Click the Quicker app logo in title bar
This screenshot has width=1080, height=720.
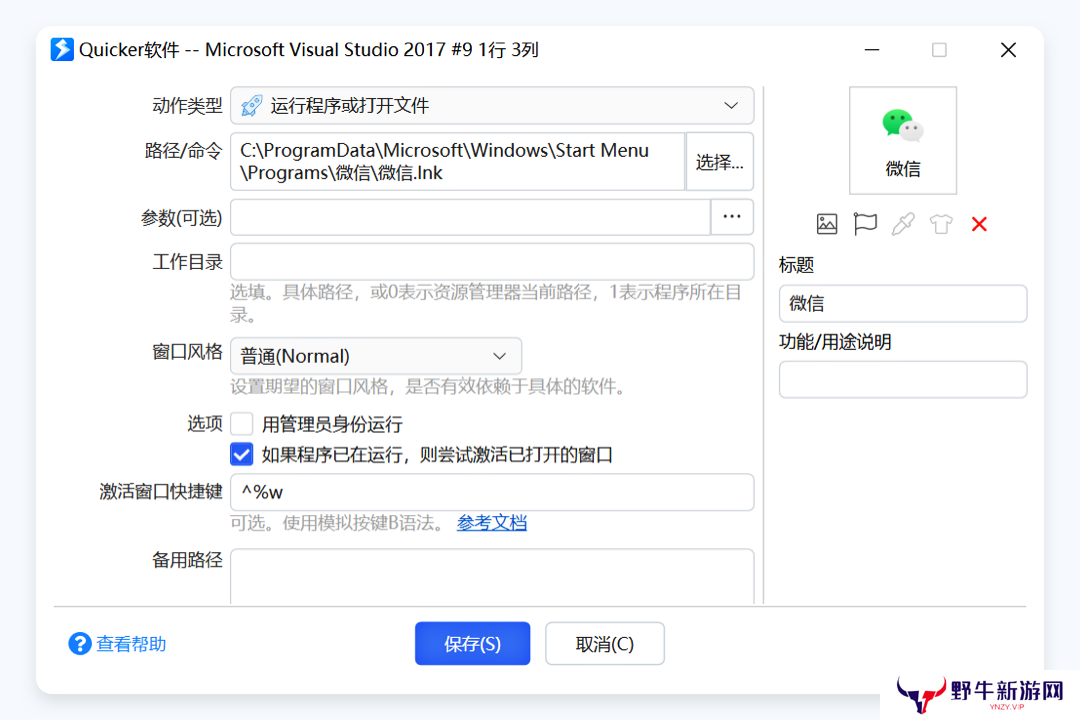click(x=62, y=50)
